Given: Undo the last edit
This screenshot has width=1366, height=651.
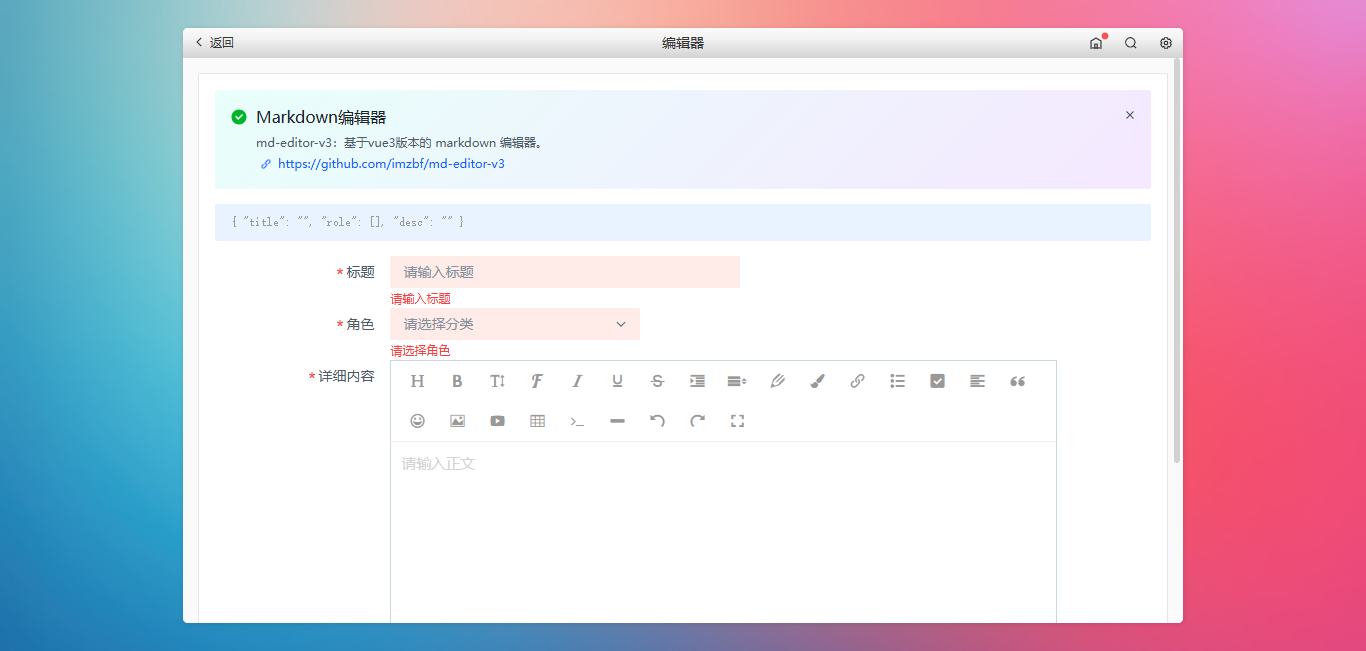Looking at the screenshot, I should pos(657,421).
